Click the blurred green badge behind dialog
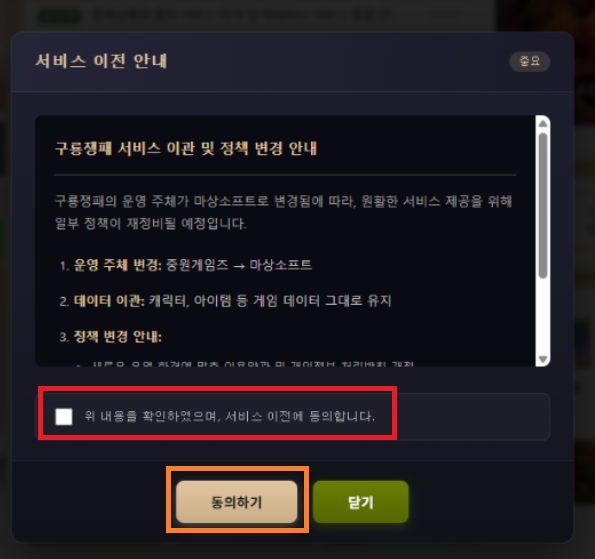 coord(60,16)
